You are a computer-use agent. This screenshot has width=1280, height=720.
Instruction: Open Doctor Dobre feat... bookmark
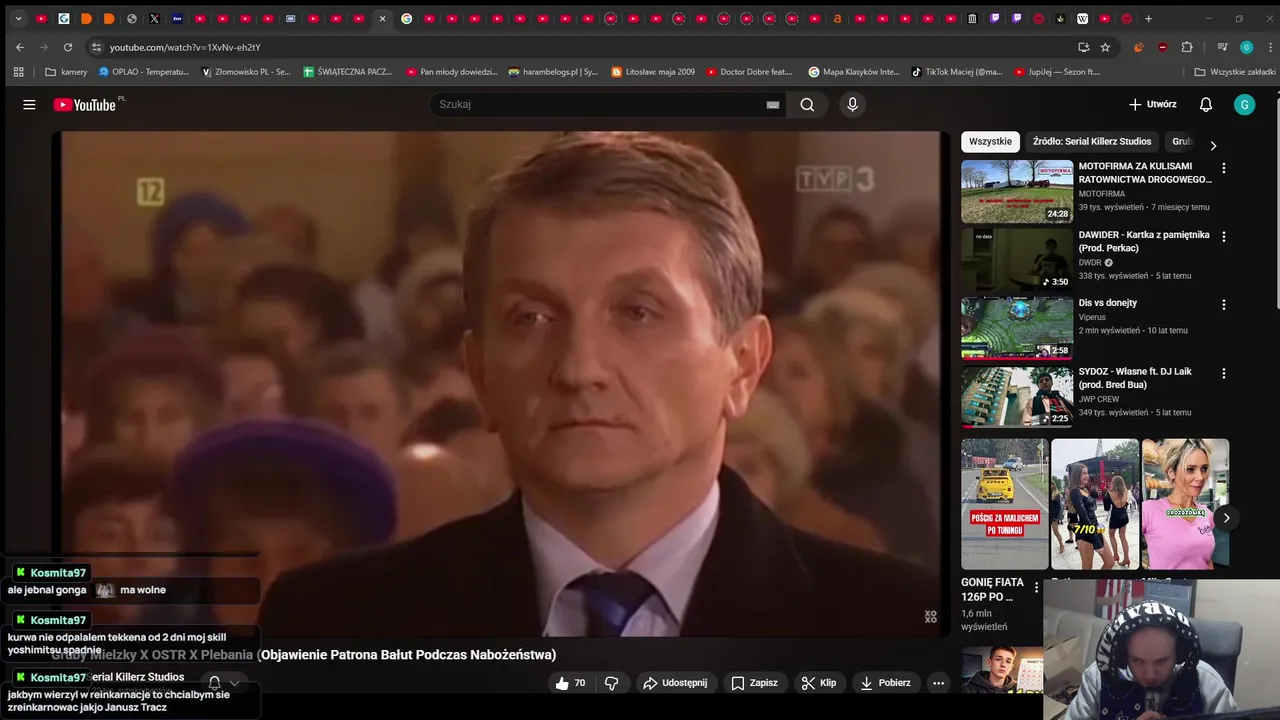(x=749, y=72)
